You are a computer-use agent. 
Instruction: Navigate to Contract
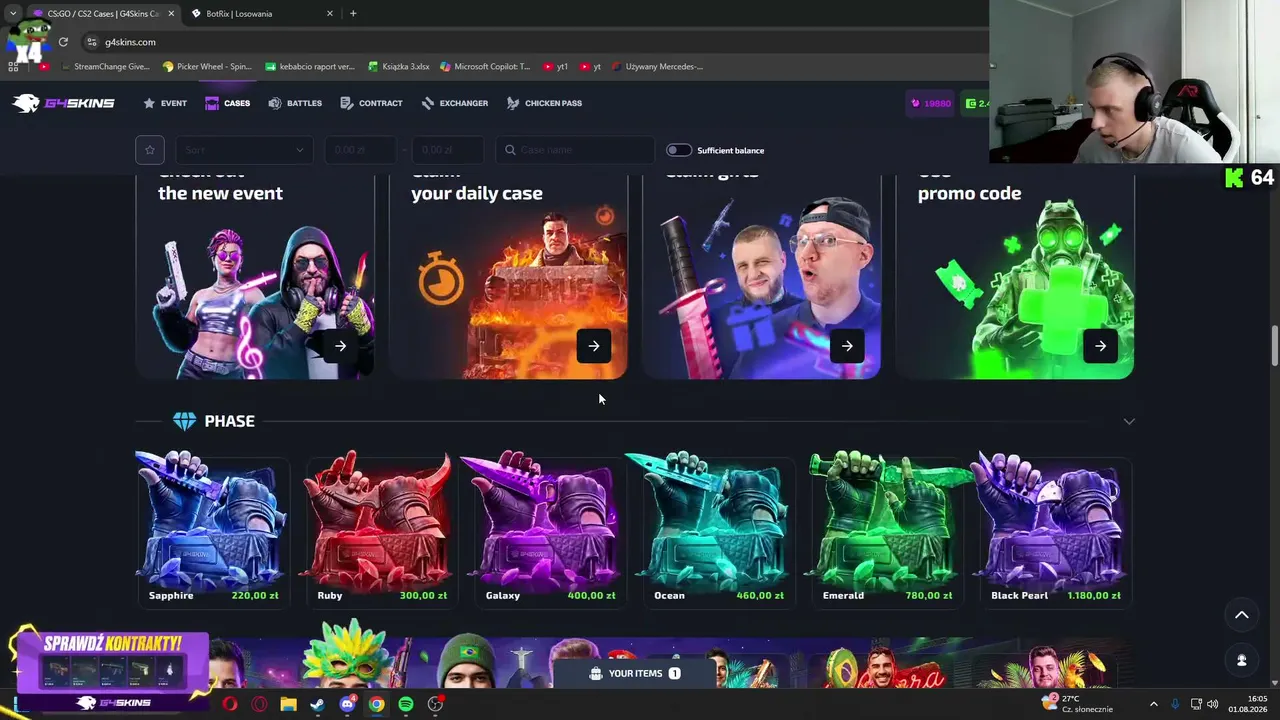pos(371,103)
